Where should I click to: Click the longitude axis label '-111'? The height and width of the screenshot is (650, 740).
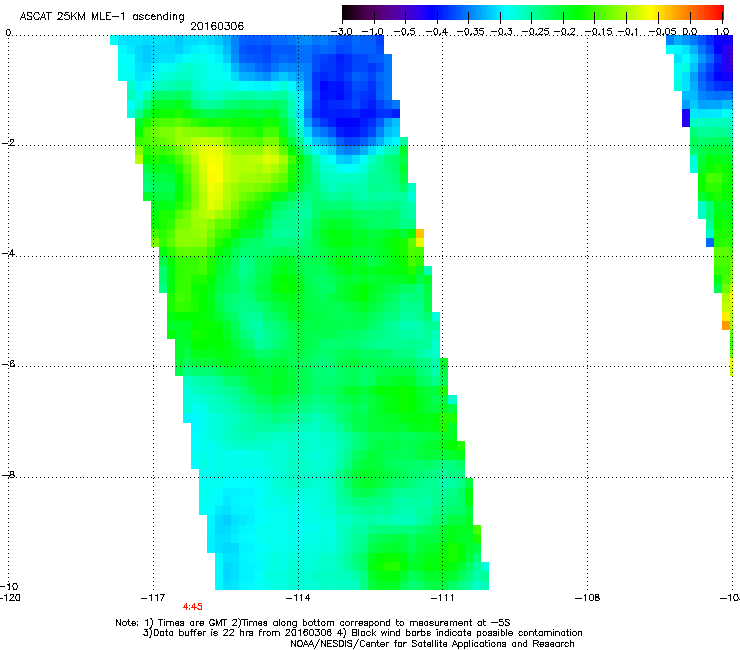[443, 598]
